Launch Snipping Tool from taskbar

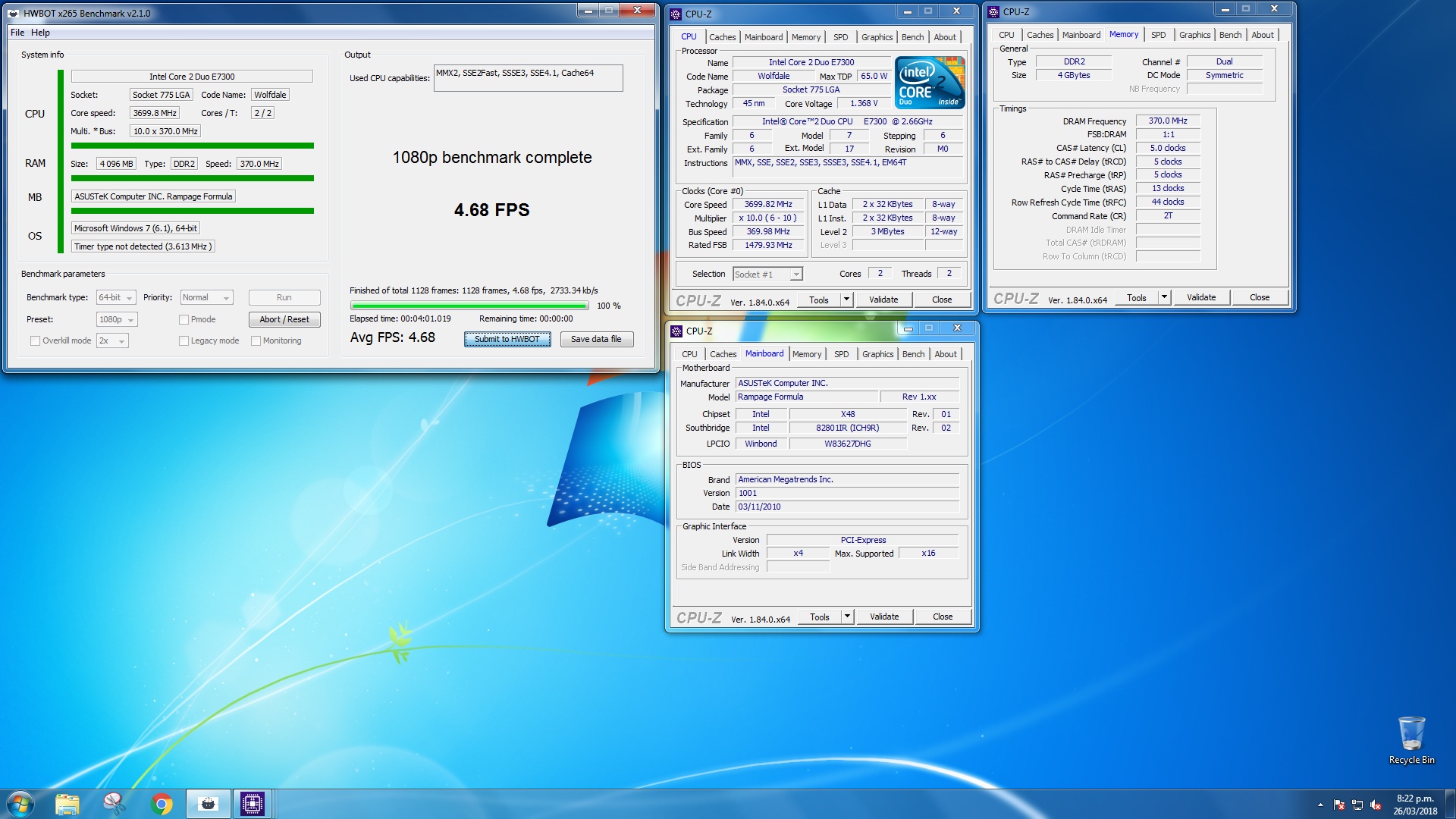[x=114, y=804]
